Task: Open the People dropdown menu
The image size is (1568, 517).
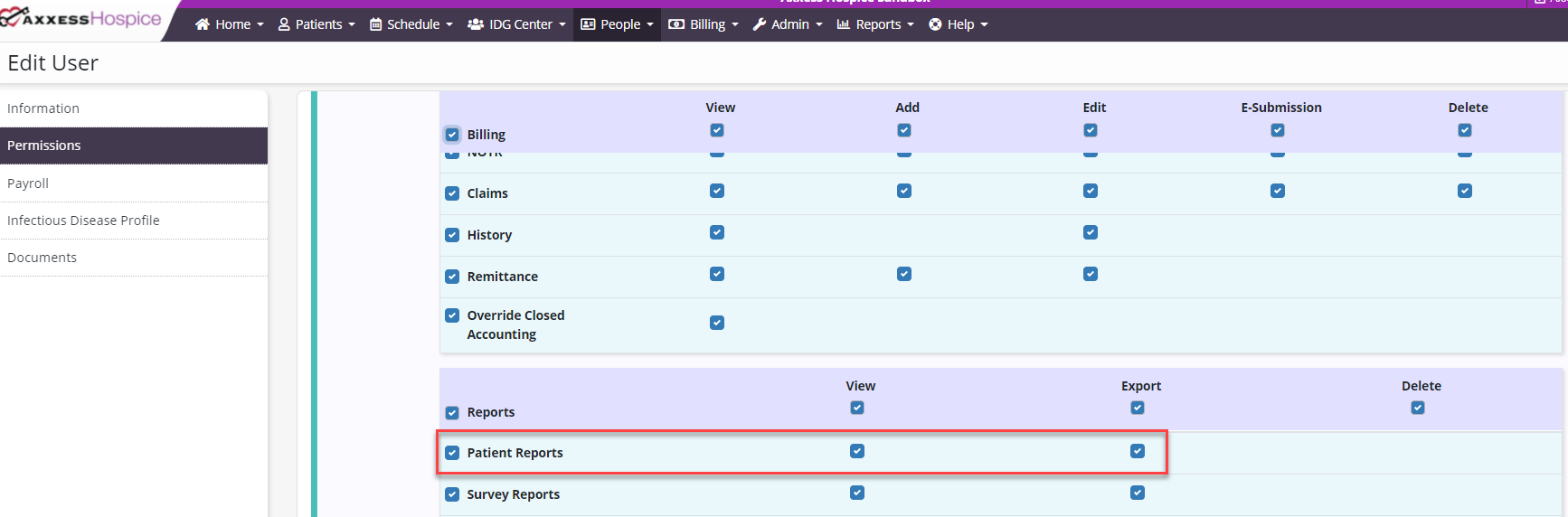Action: pyautogui.click(x=618, y=24)
